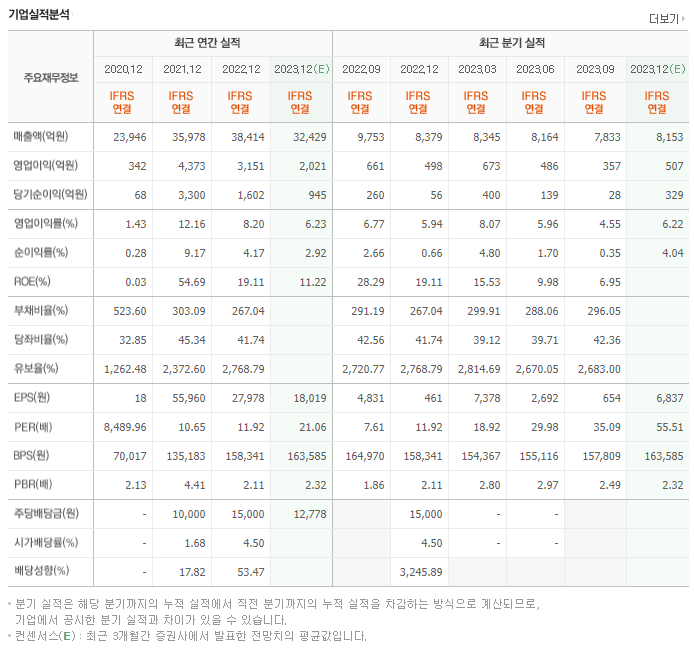Screen dimensions: 694x648
Task: Click the quarterly 2023.09 column header
Action: pos(595,69)
